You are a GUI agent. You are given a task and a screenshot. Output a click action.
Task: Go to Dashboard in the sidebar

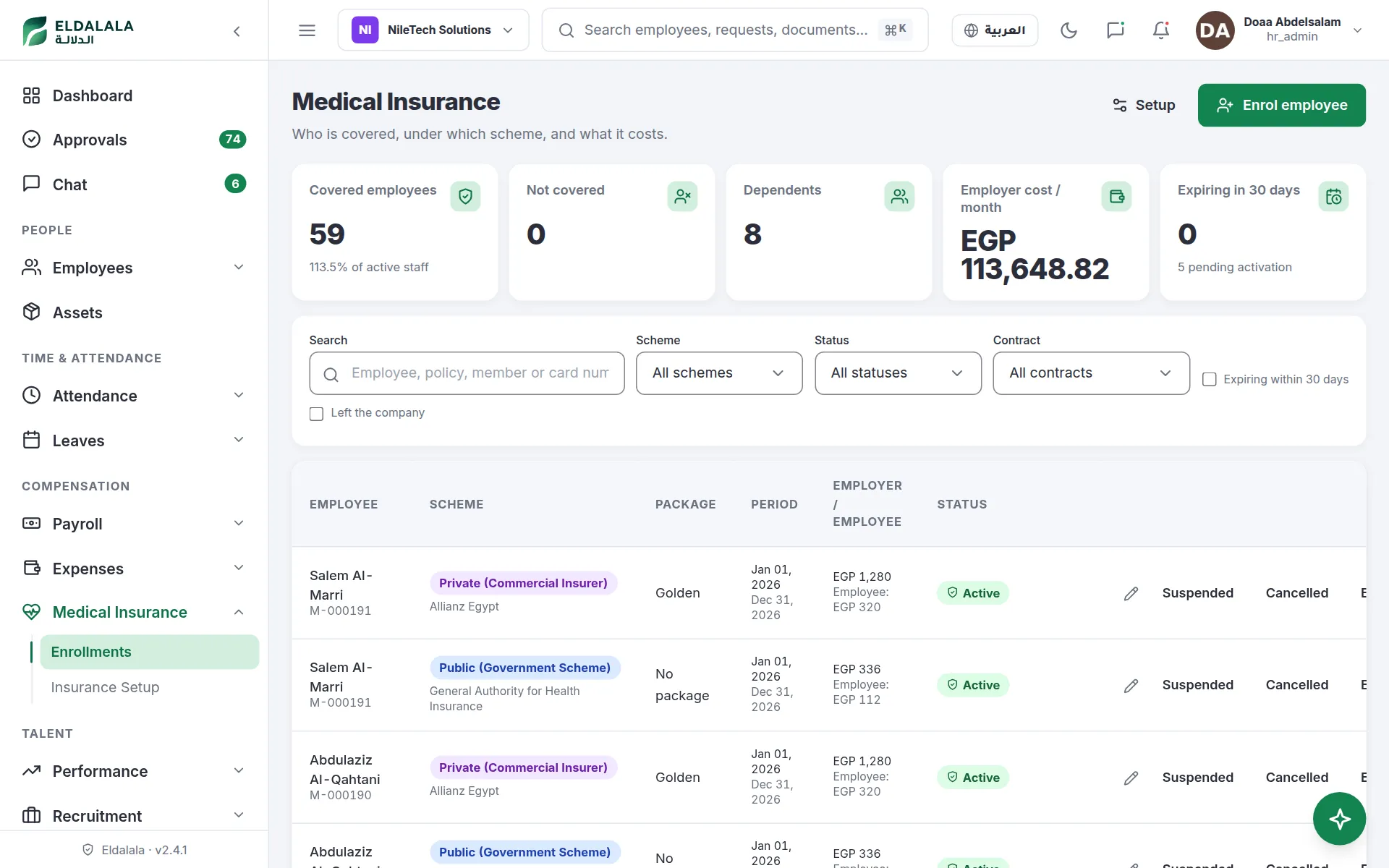pyautogui.click(x=134, y=95)
